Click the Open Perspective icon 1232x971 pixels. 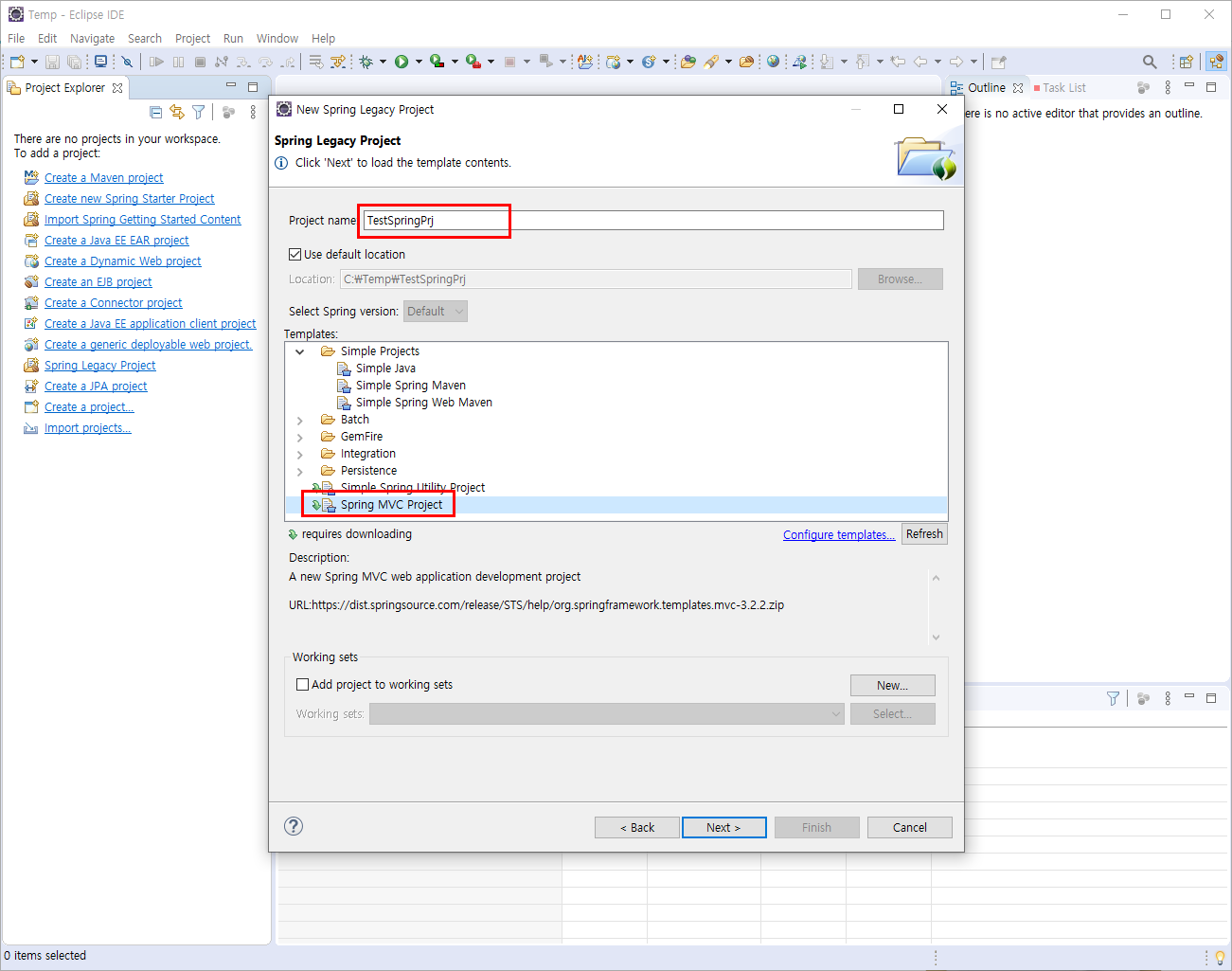(x=1186, y=62)
